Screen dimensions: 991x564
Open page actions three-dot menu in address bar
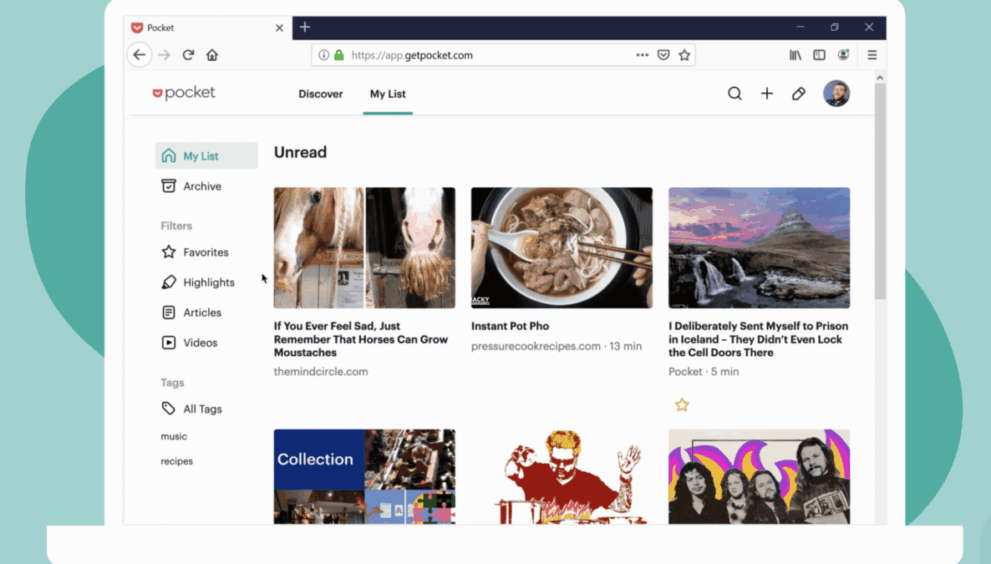pos(642,55)
